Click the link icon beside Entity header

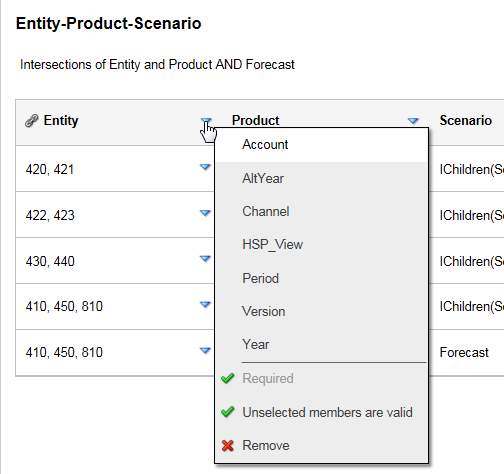click(32, 121)
